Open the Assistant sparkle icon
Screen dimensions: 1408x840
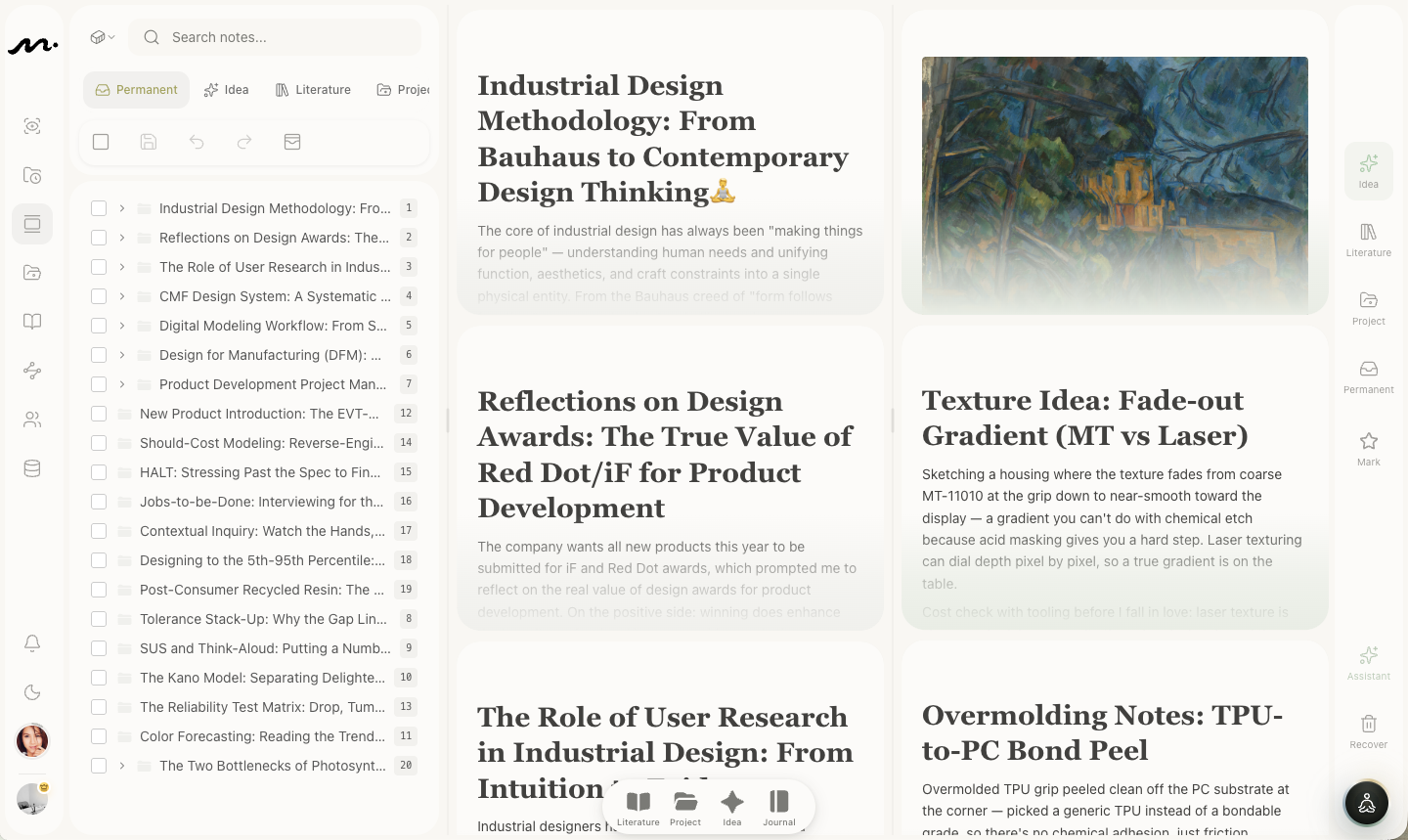[1369, 663]
